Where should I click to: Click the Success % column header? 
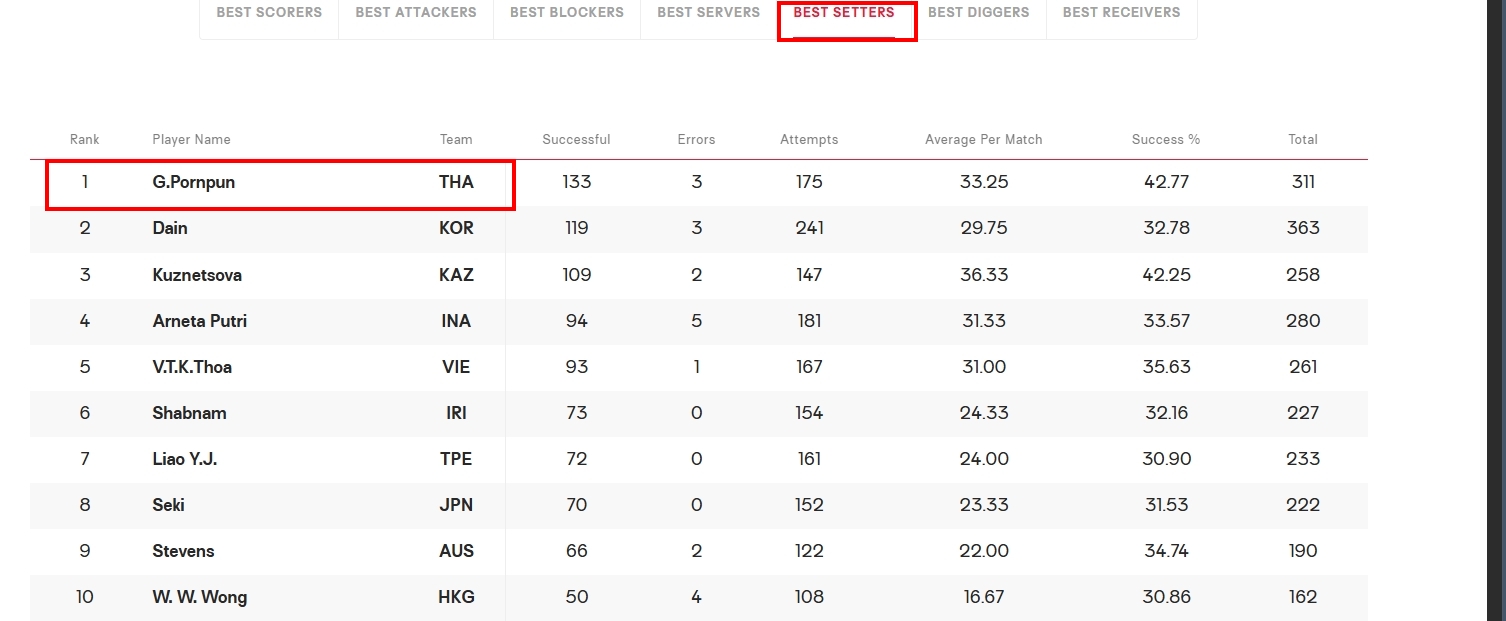(1166, 140)
